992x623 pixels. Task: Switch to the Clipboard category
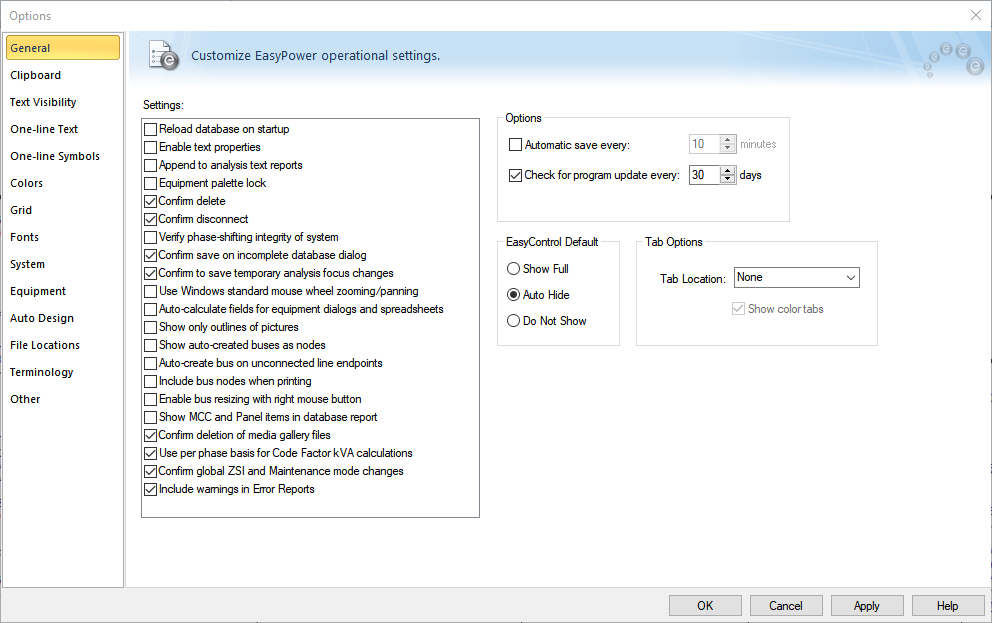[36, 75]
